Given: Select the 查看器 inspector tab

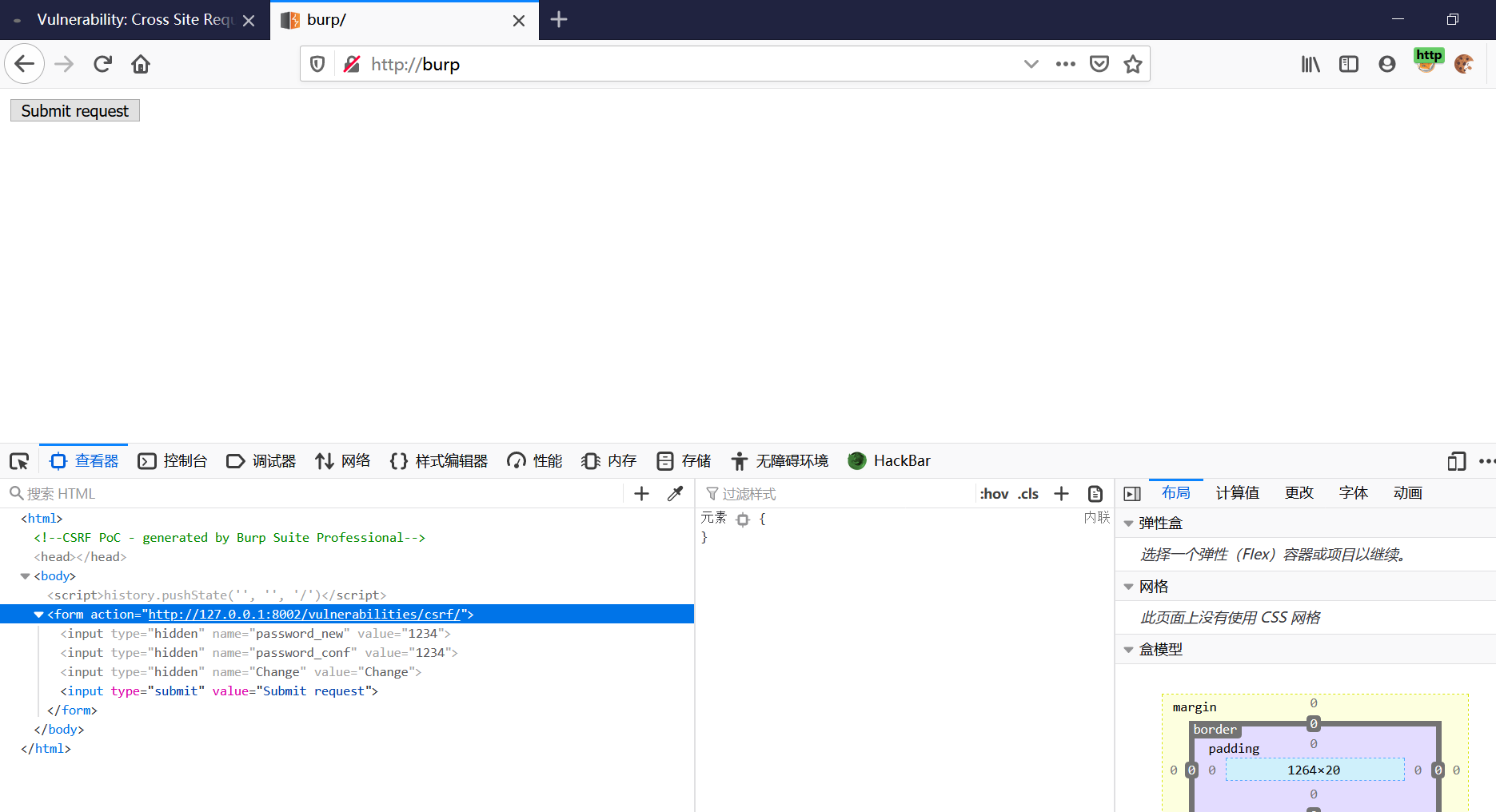Looking at the screenshot, I should (84, 461).
